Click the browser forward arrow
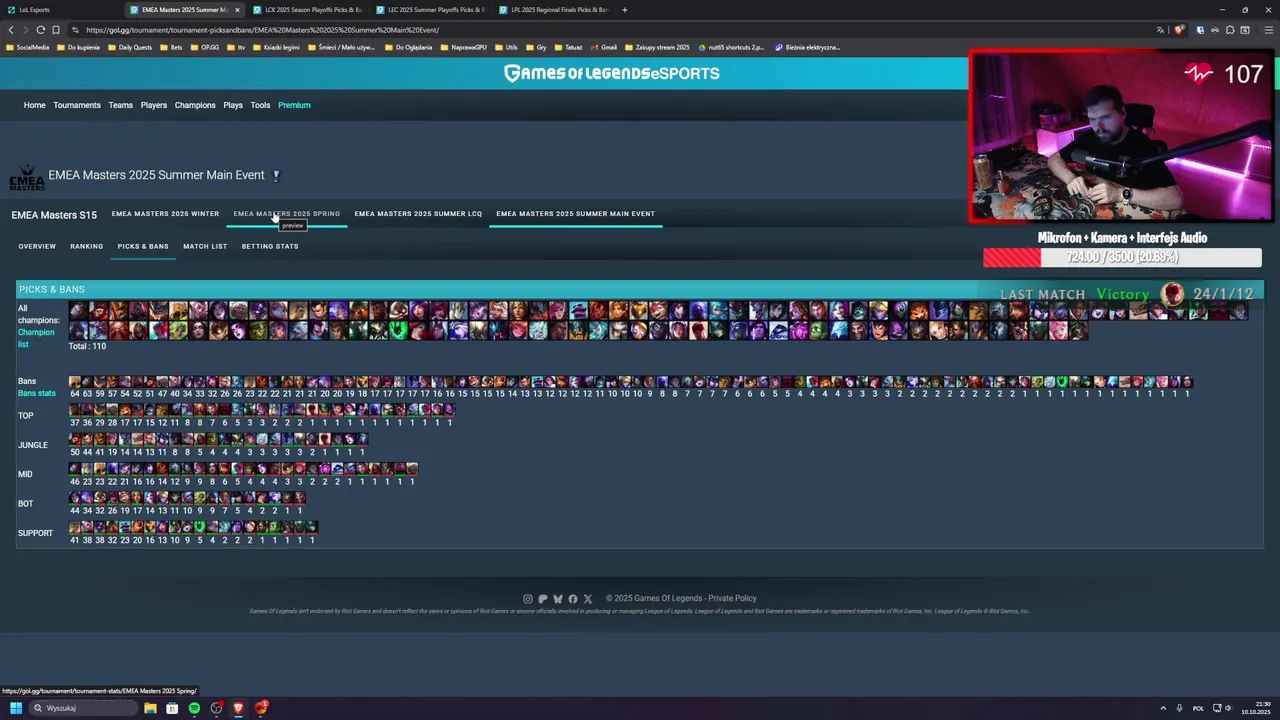The height and width of the screenshot is (720, 1280). coord(25,30)
